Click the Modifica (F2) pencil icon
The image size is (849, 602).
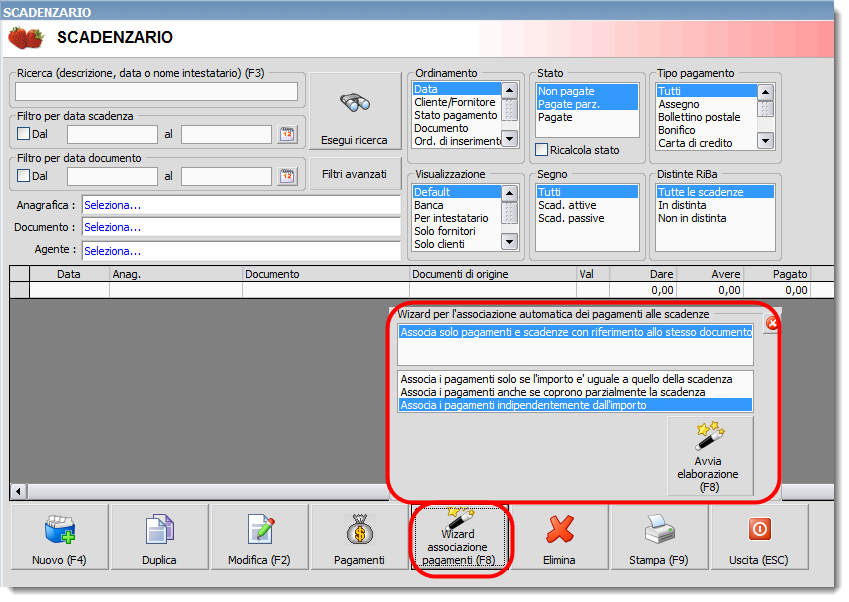pos(260,529)
